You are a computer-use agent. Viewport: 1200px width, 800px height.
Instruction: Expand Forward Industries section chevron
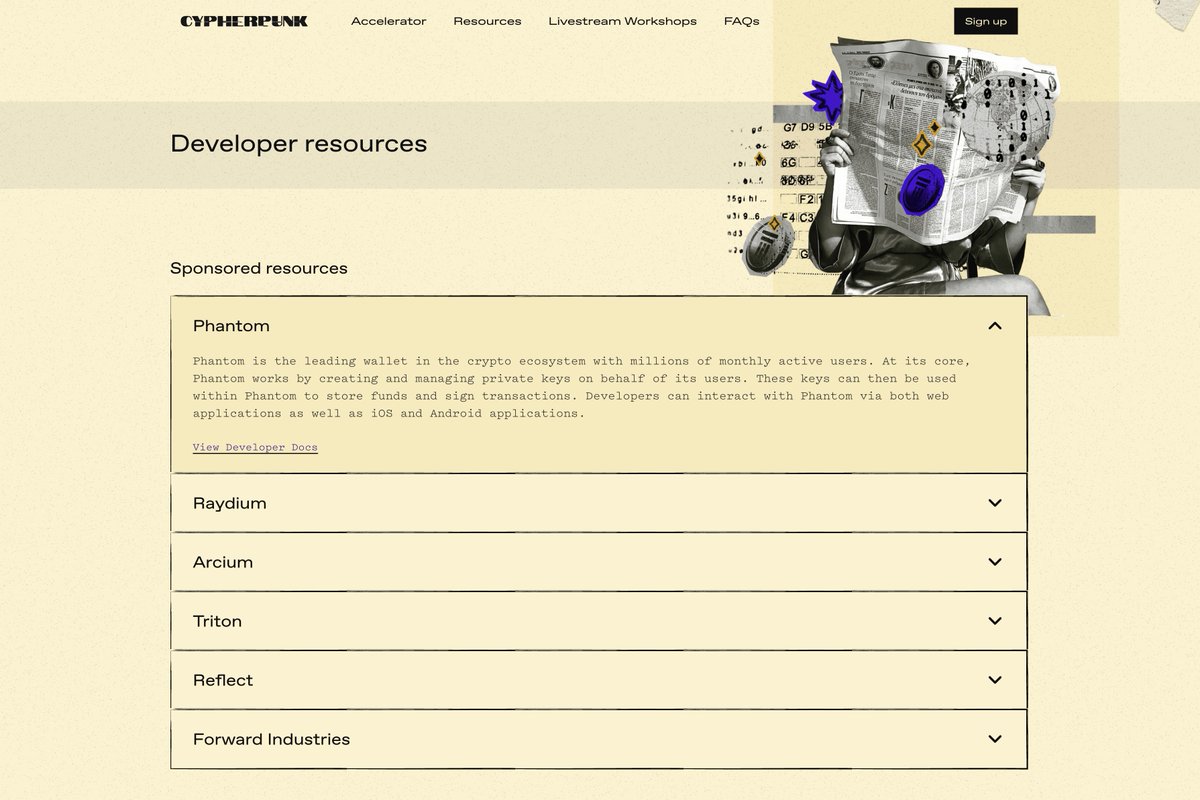point(994,739)
